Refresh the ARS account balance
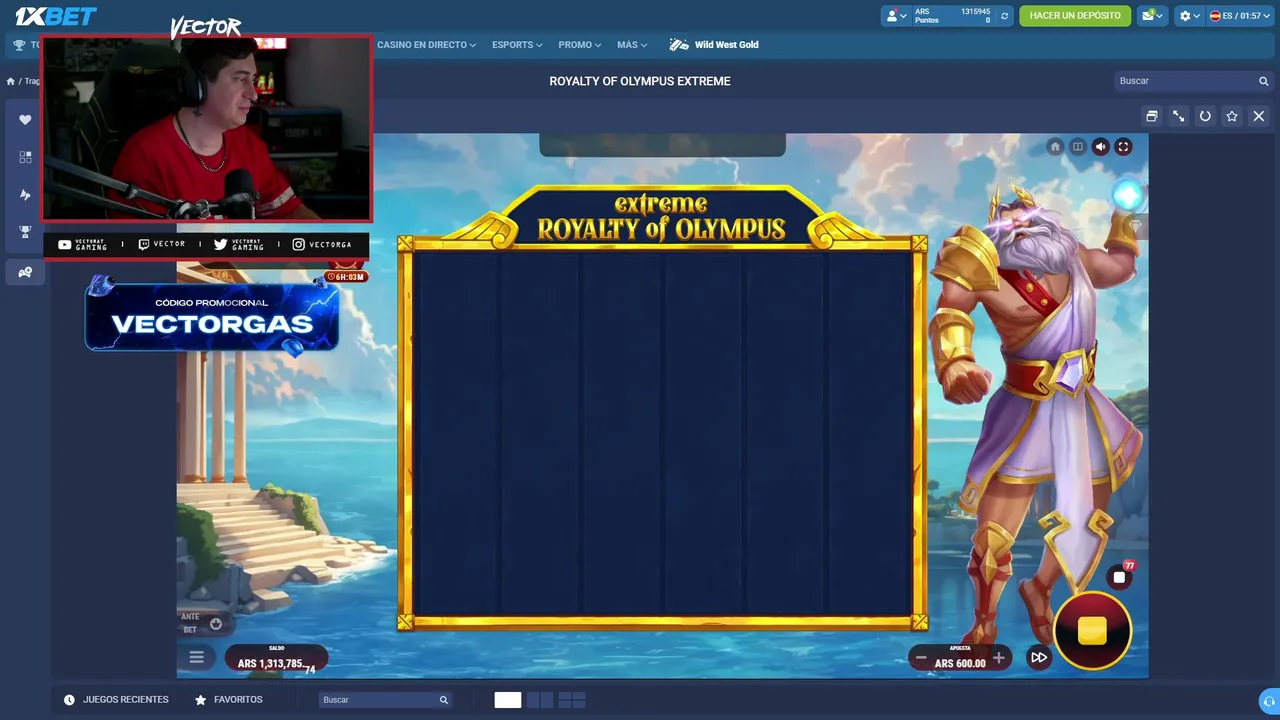The image size is (1280, 720). tap(1004, 16)
